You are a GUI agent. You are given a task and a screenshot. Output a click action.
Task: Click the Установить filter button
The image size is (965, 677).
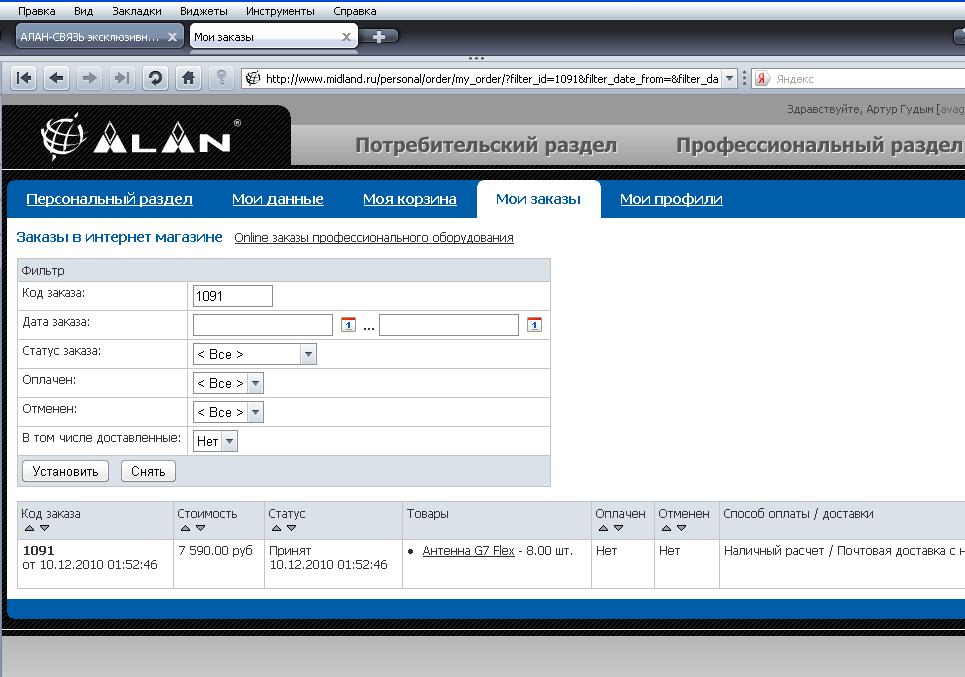coord(65,471)
